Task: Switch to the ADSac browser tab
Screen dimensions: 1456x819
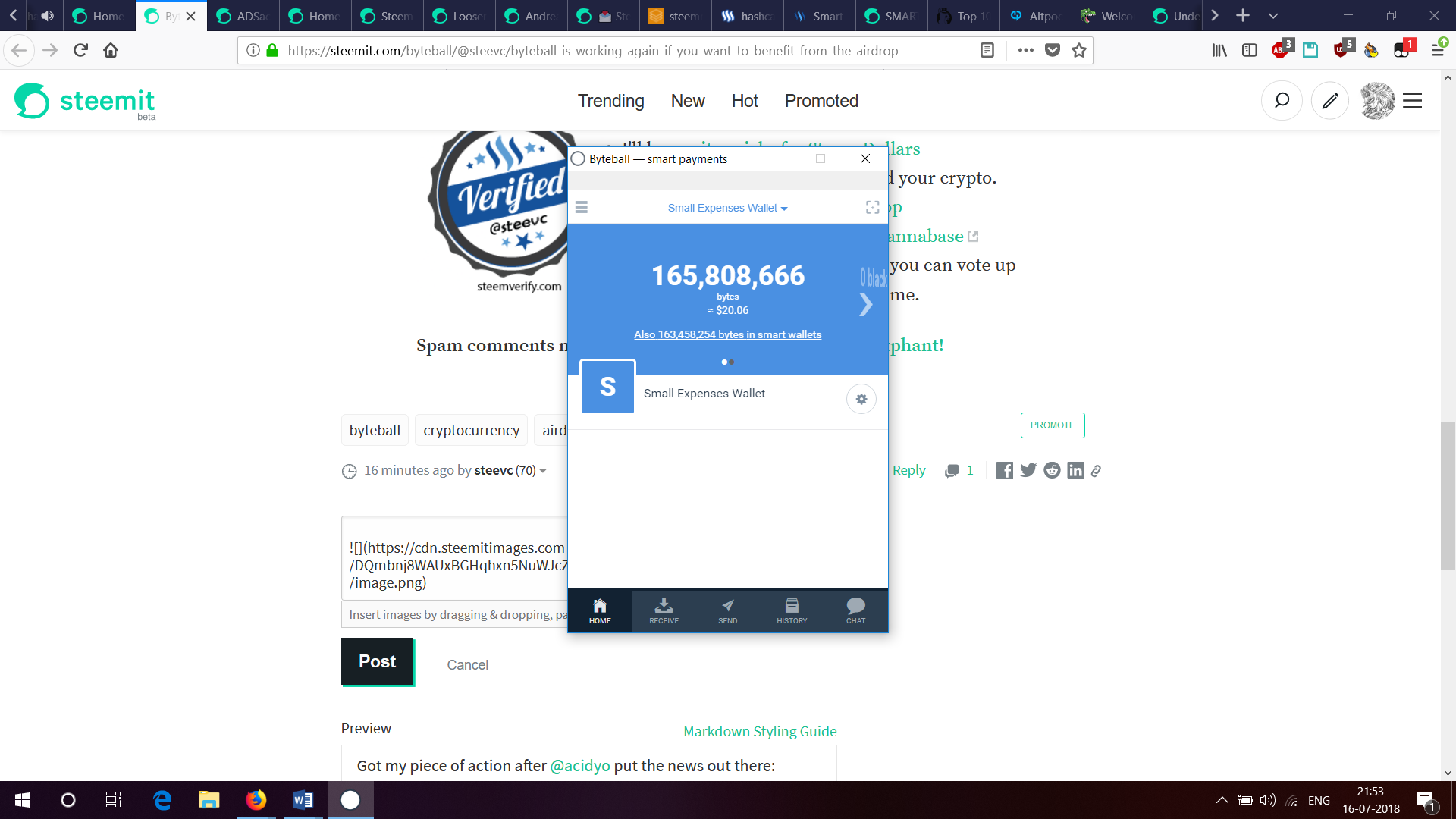Action: 243,16
